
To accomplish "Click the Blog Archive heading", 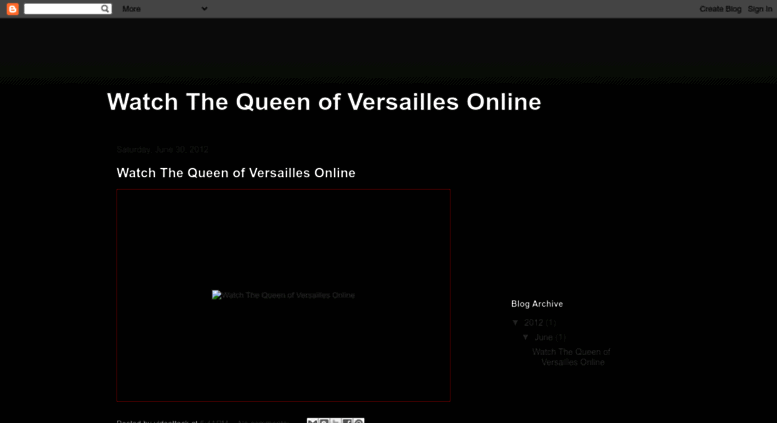I will coord(537,304).
